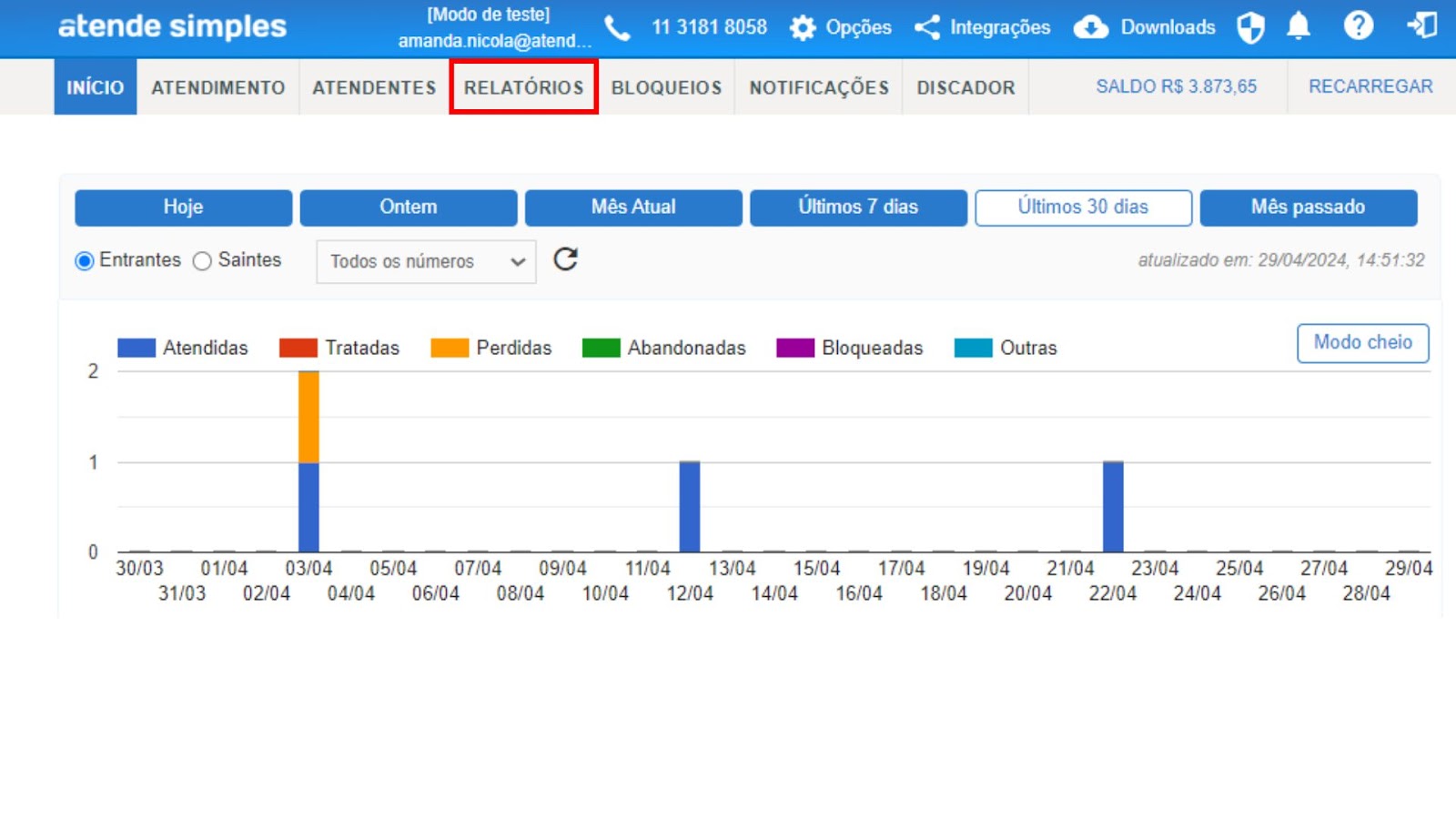Click the atende simples logo
The image size is (1456, 819).
point(172,26)
